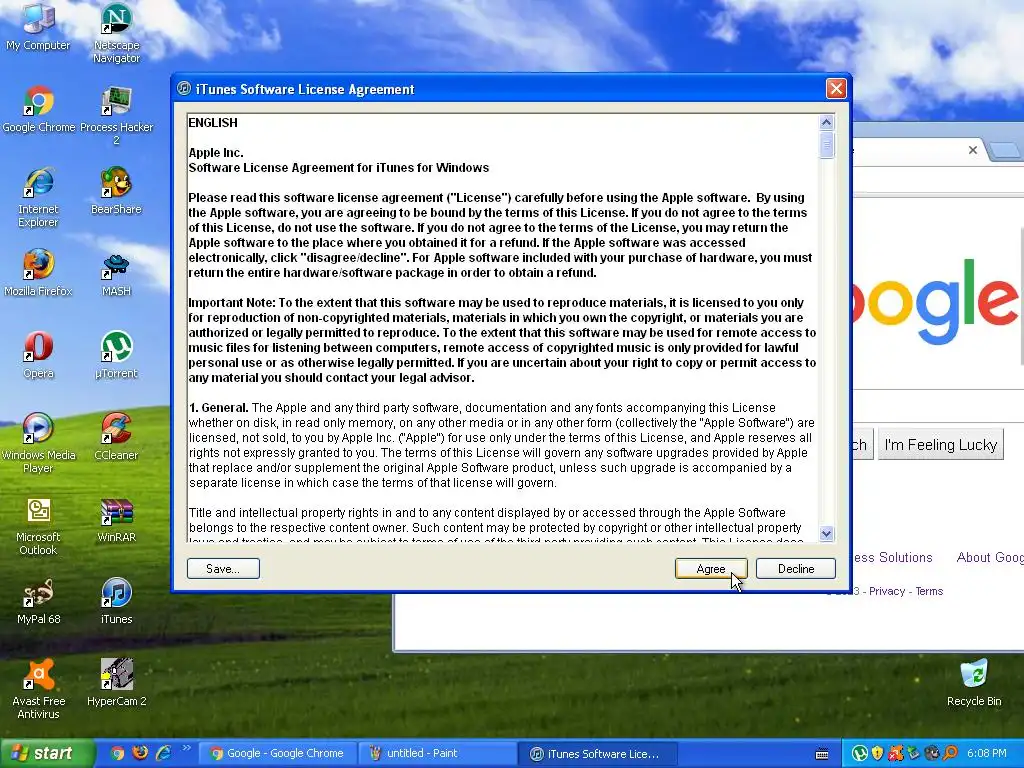Click '1. General.' heading in license text

[219, 408]
